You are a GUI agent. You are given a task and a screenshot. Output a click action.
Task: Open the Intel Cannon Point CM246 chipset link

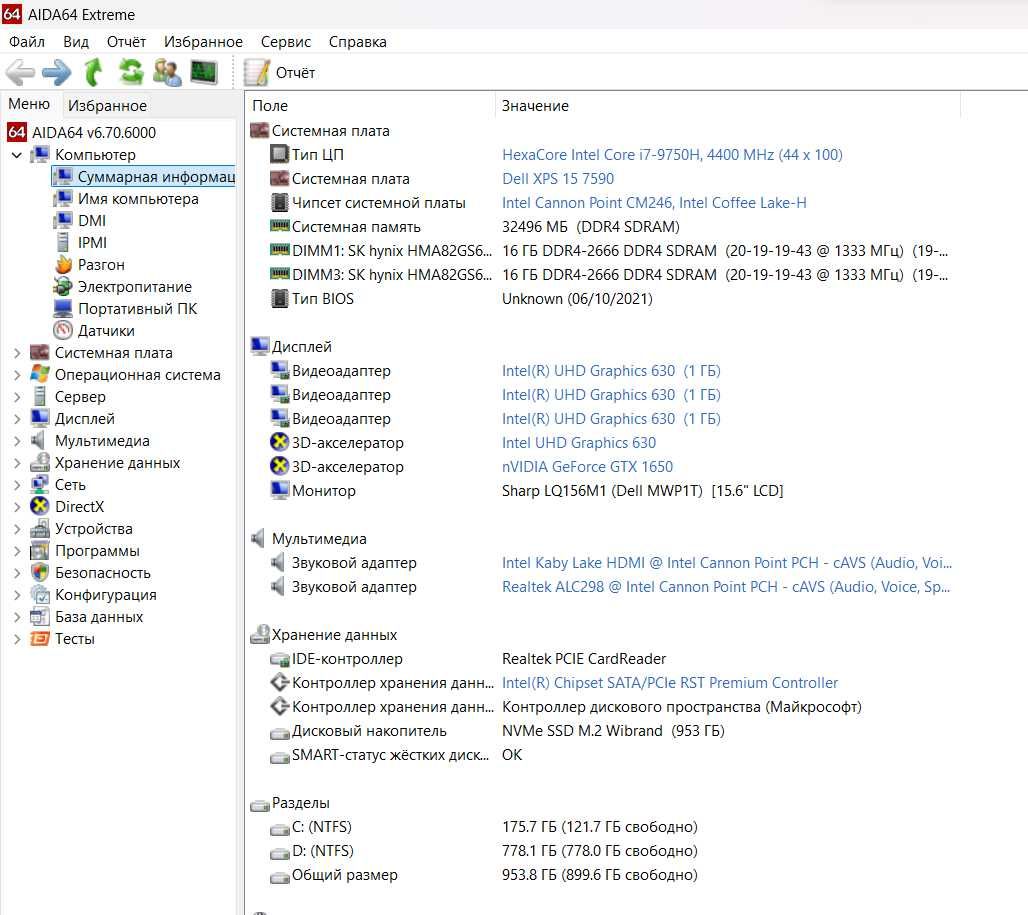[654, 203]
